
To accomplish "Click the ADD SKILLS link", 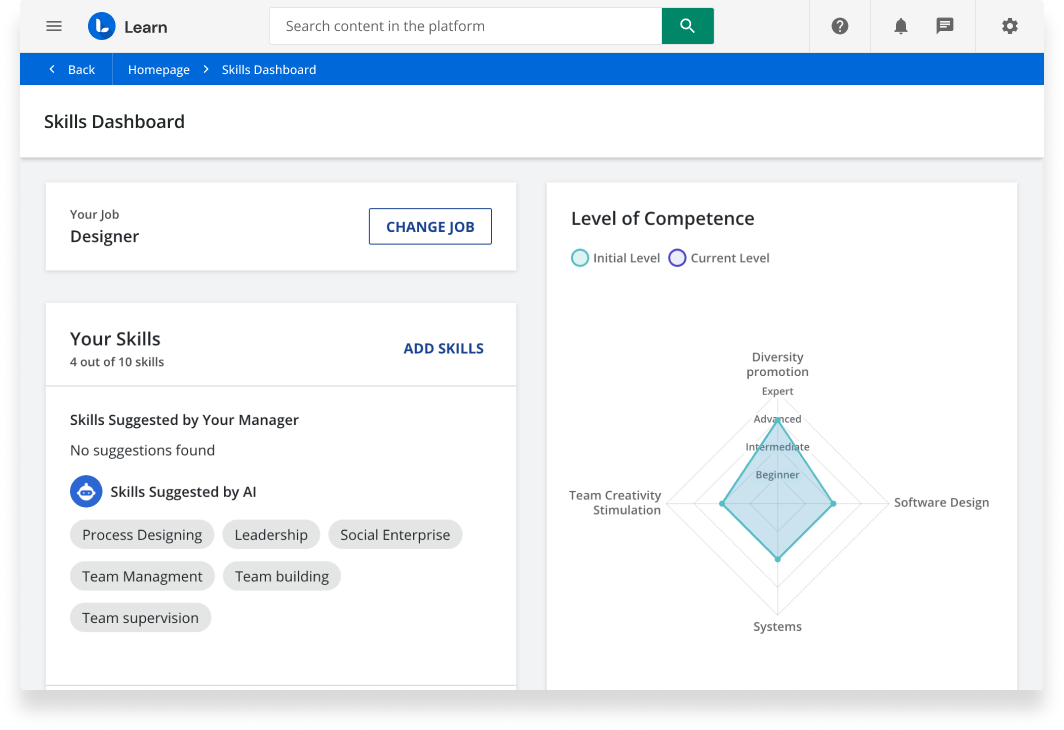I will click(443, 348).
